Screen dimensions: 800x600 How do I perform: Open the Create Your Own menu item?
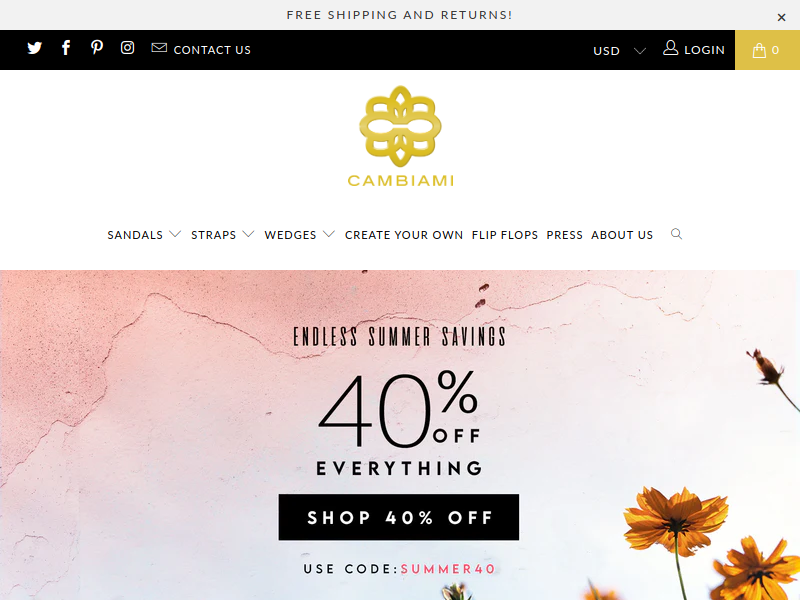click(404, 235)
